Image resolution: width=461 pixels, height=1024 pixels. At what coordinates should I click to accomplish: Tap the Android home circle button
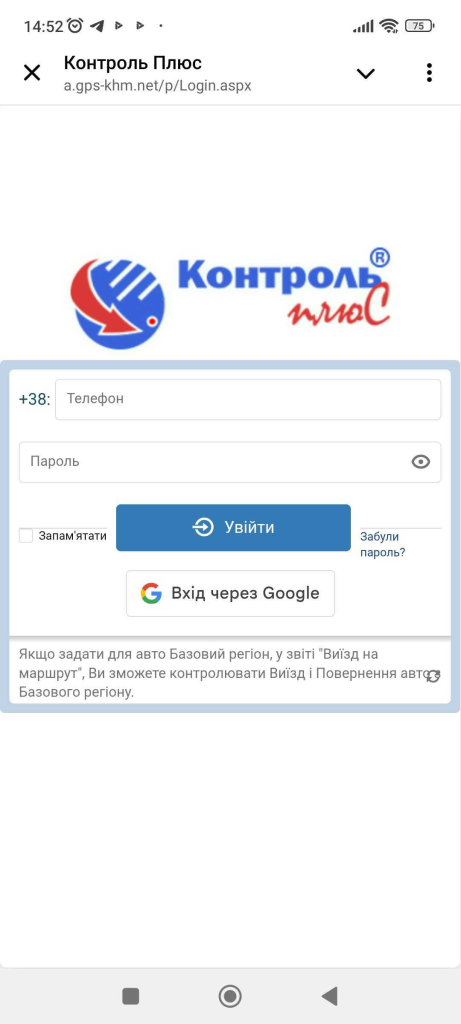(x=230, y=996)
